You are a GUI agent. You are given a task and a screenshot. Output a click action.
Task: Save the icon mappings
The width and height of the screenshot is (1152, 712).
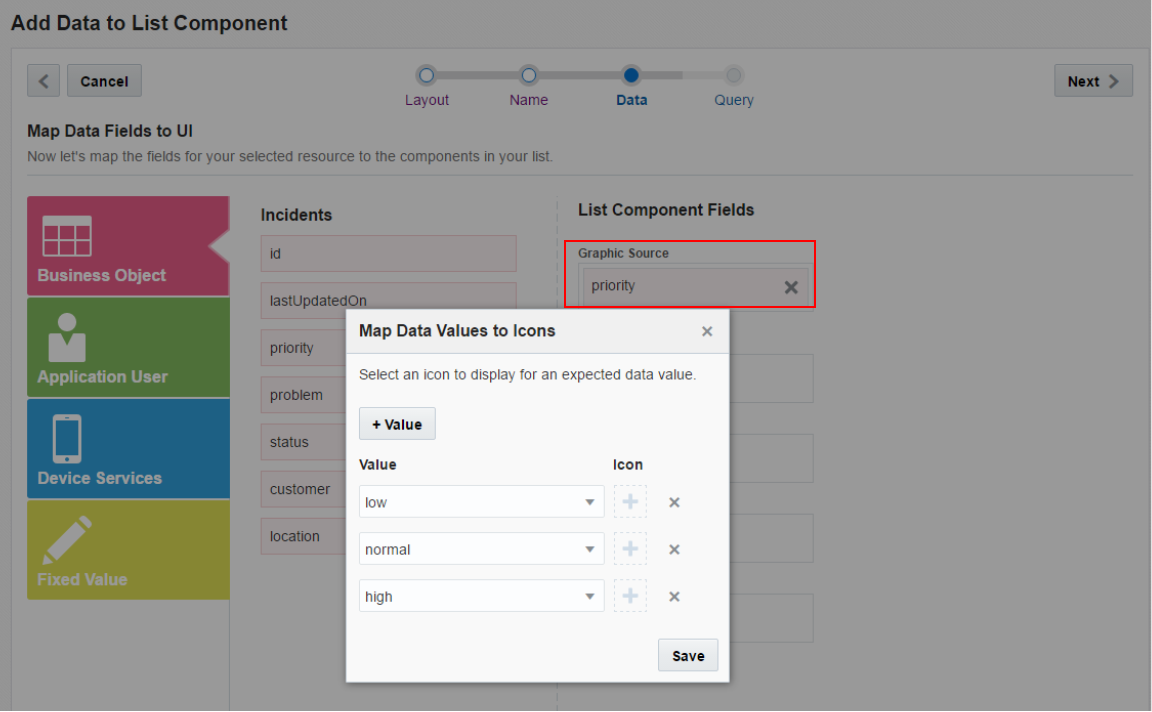click(x=688, y=655)
